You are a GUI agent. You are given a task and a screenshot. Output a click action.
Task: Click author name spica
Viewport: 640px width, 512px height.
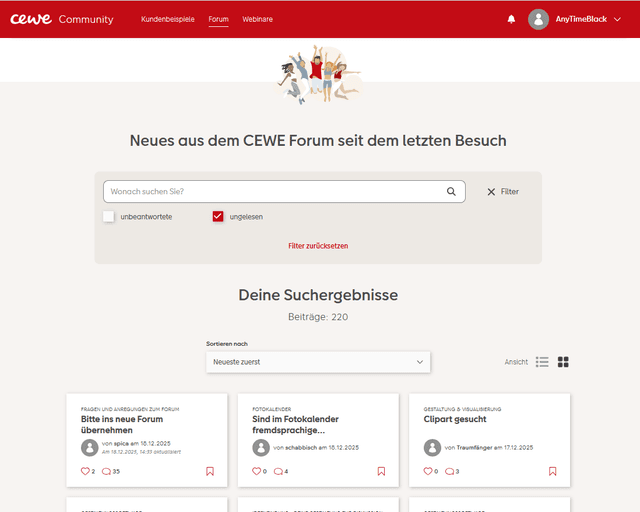(x=121, y=443)
